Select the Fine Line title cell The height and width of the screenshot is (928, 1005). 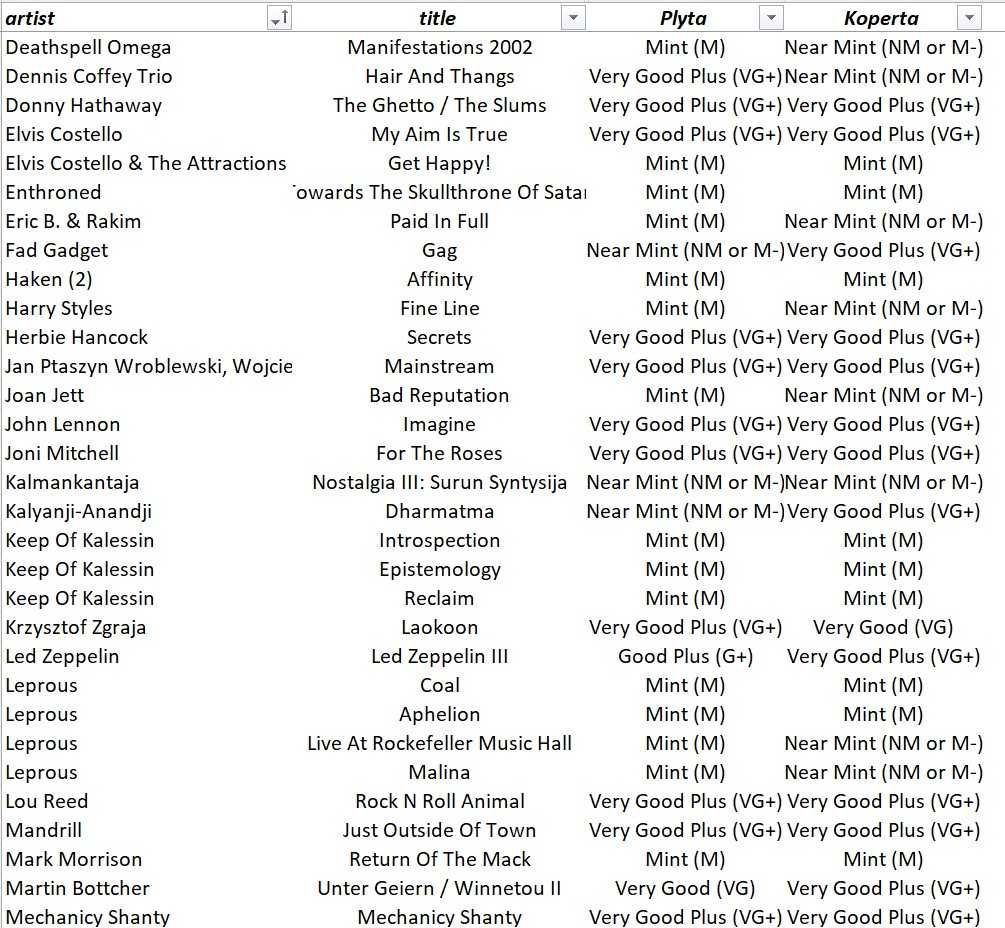coord(440,308)
